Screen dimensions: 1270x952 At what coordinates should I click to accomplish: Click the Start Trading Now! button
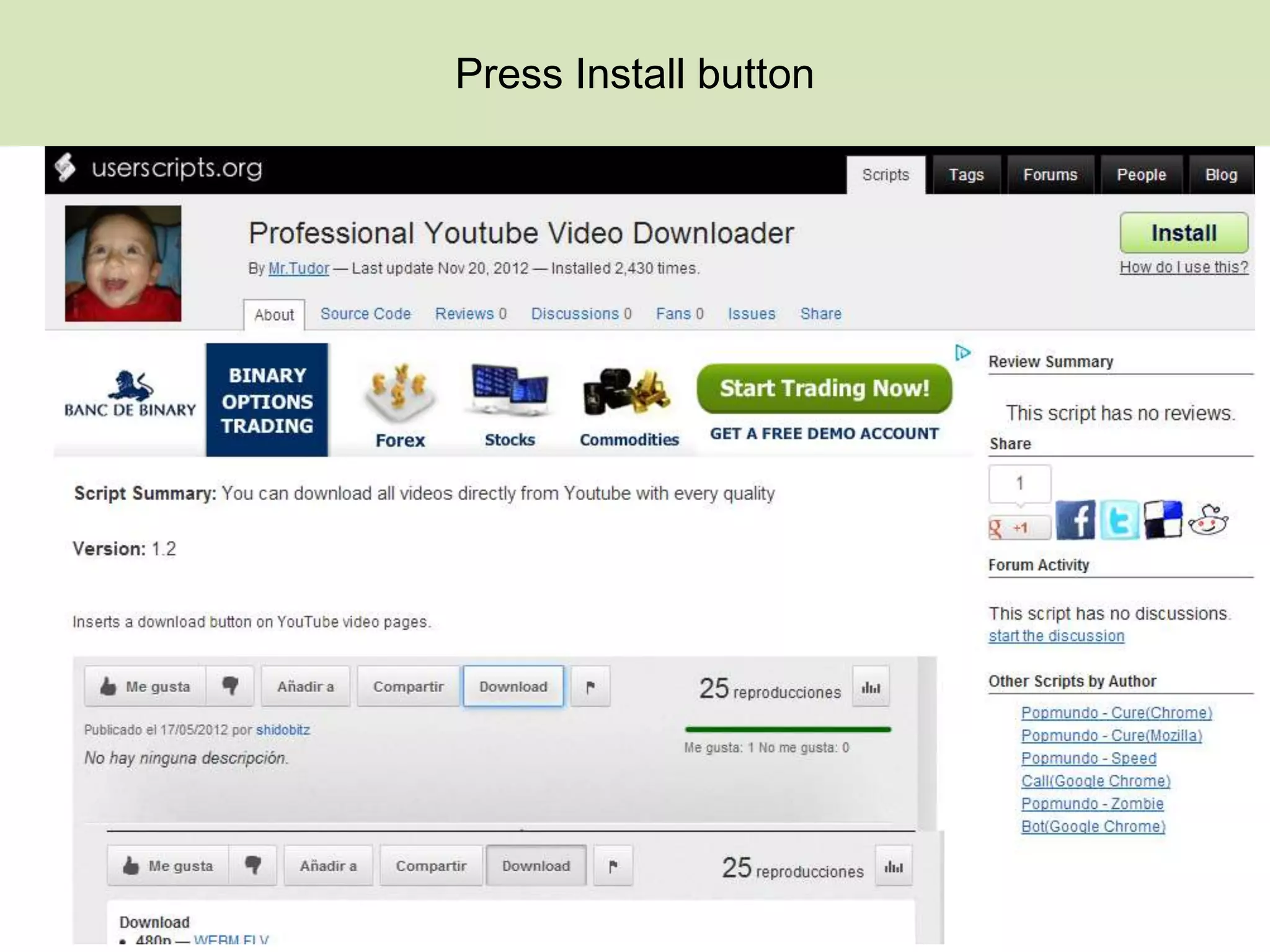pos(824,389)
